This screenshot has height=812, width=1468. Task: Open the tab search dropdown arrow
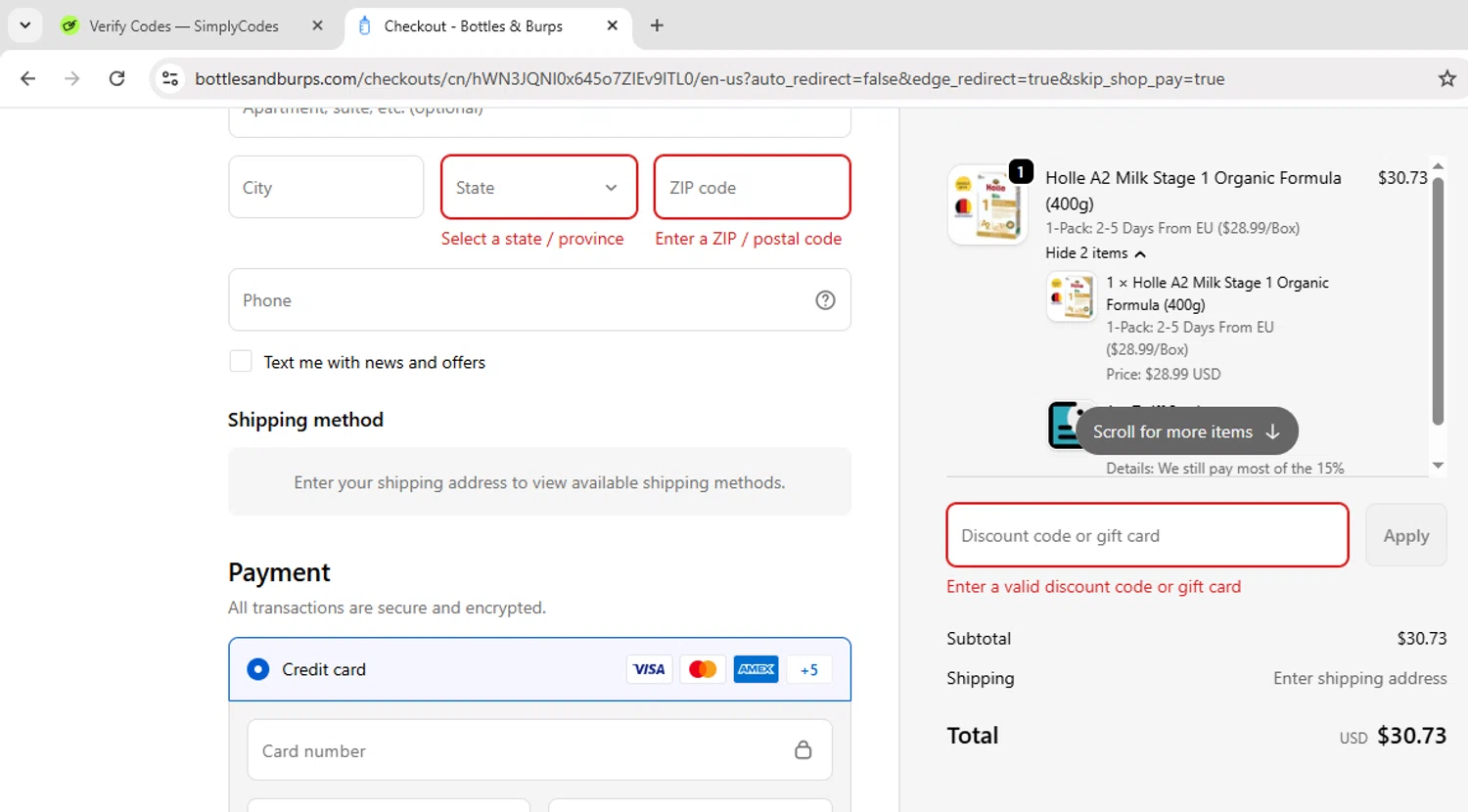(24, 25)
